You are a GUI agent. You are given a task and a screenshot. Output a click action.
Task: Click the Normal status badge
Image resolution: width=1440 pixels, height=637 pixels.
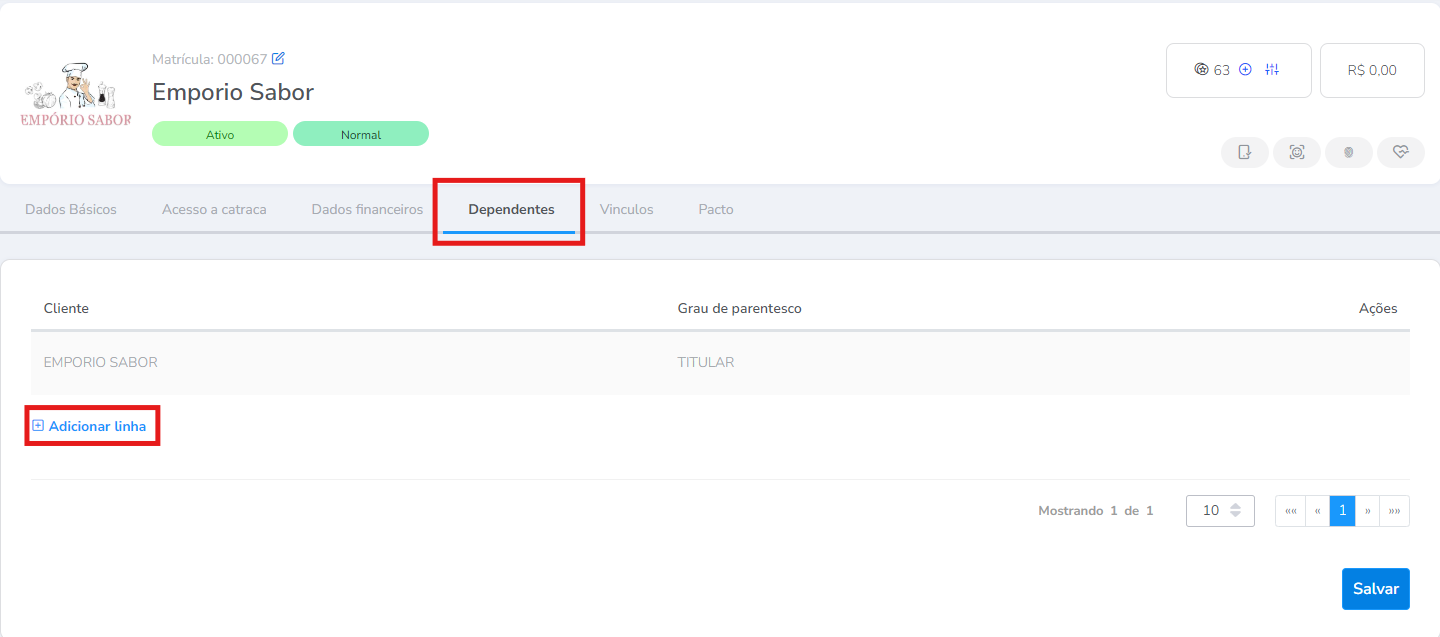pos(361,134)
